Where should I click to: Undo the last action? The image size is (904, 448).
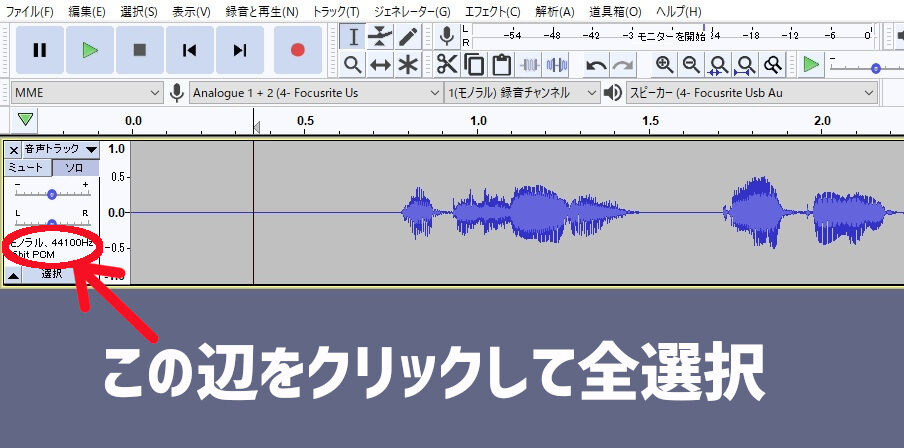[x=596, y=64]
